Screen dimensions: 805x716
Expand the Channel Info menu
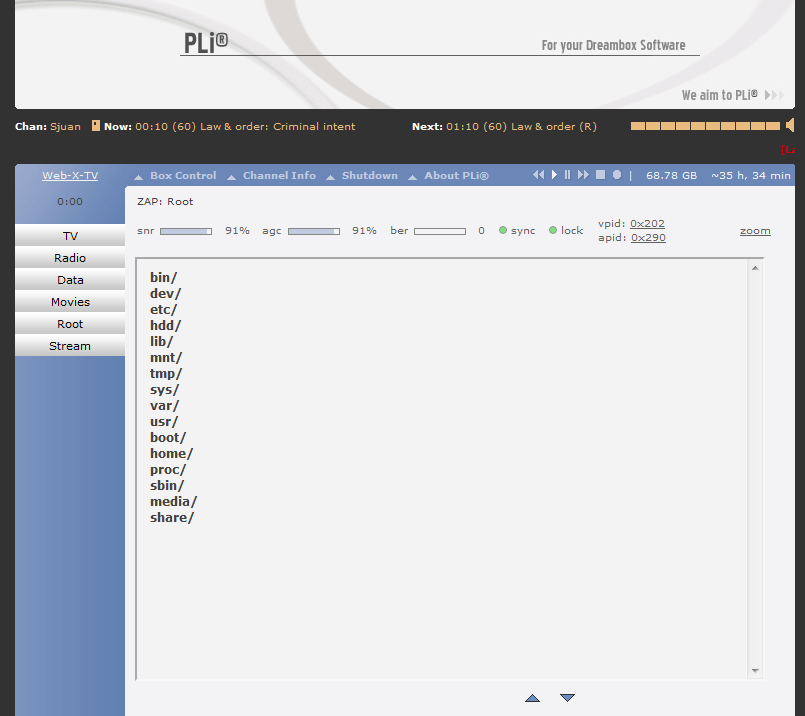click(279, 175)
